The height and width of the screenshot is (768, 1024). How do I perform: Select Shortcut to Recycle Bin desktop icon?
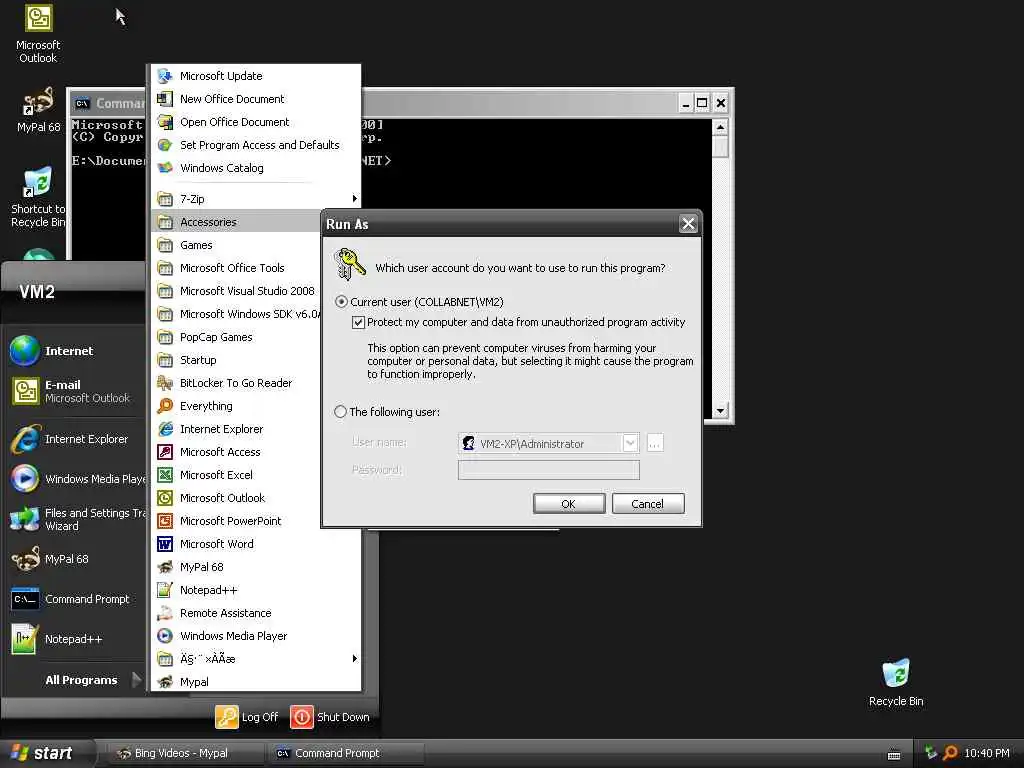click(x=38, y=197)
